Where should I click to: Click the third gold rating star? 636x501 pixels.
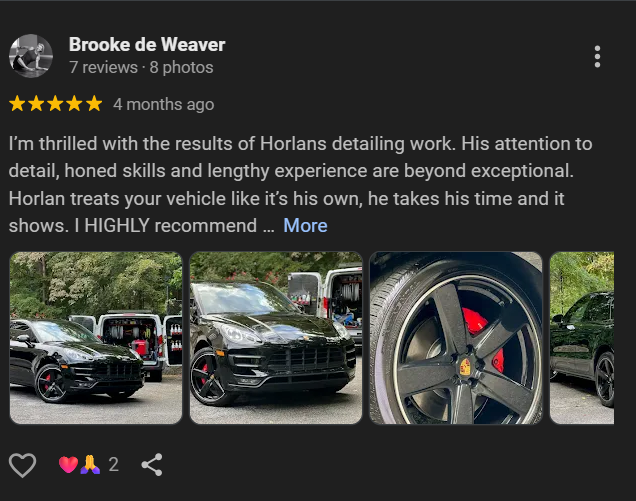tap(55, 103)
